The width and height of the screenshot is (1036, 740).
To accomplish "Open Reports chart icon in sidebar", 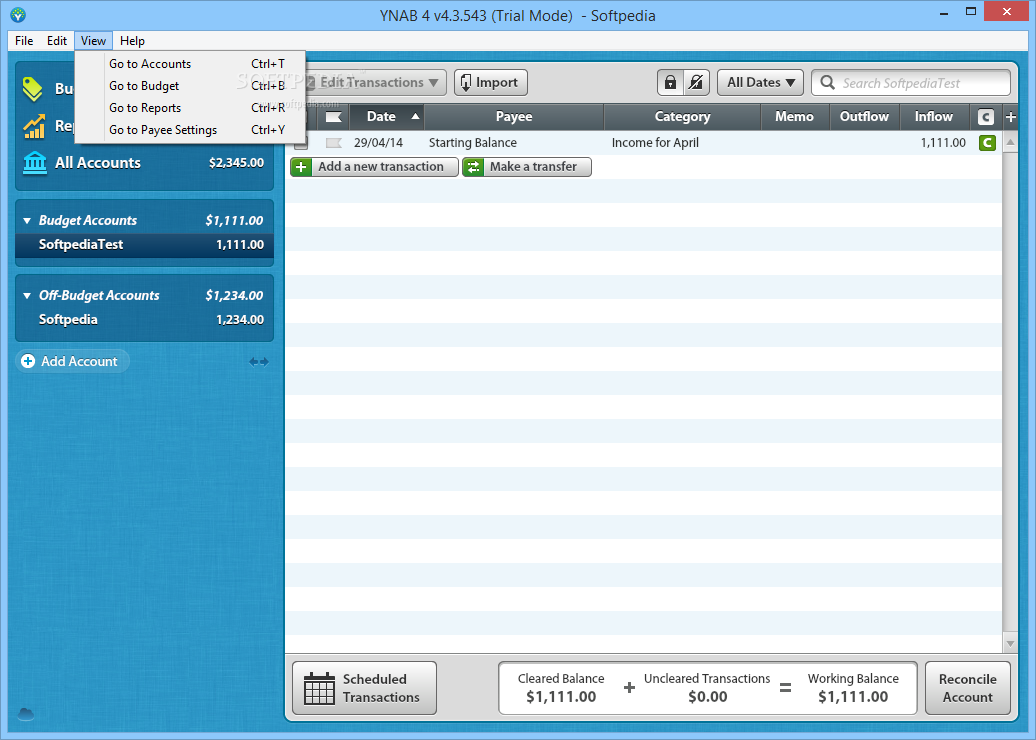I will point(34,126).
